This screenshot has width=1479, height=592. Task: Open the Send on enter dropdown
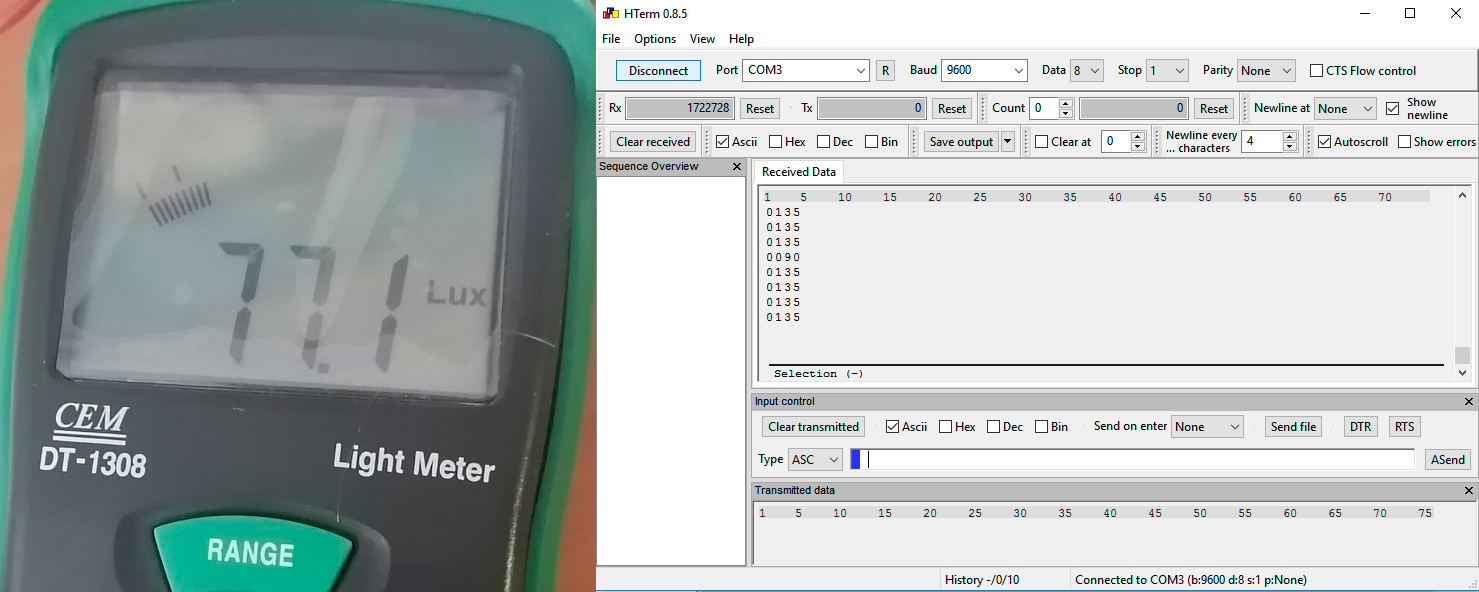click(x=1207, y=427)
